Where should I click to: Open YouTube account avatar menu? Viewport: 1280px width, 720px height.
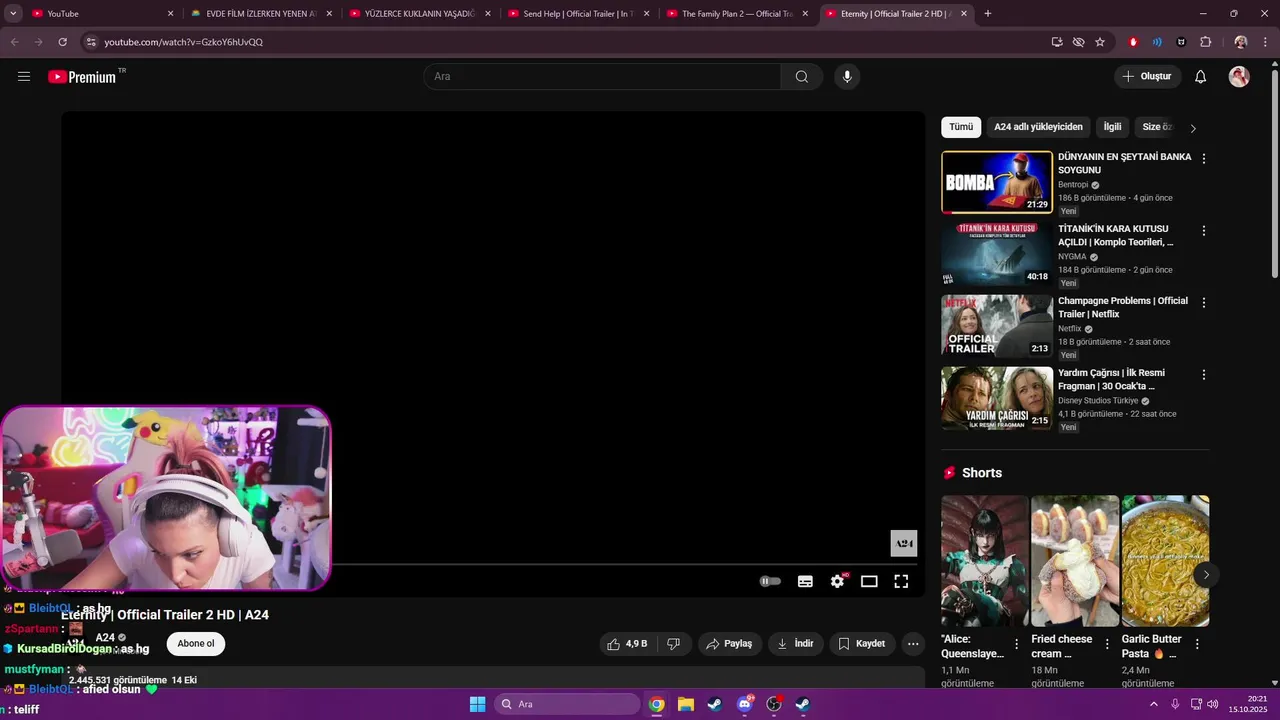(1239, 77)
